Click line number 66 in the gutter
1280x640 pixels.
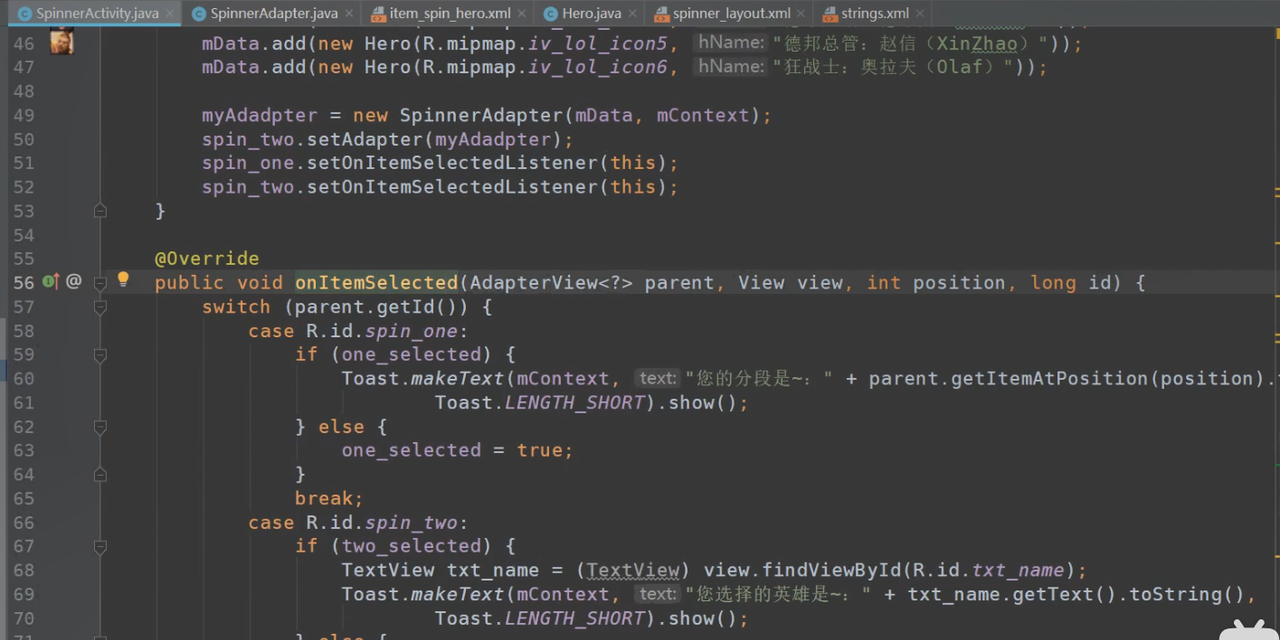click(x=23, y=523)
